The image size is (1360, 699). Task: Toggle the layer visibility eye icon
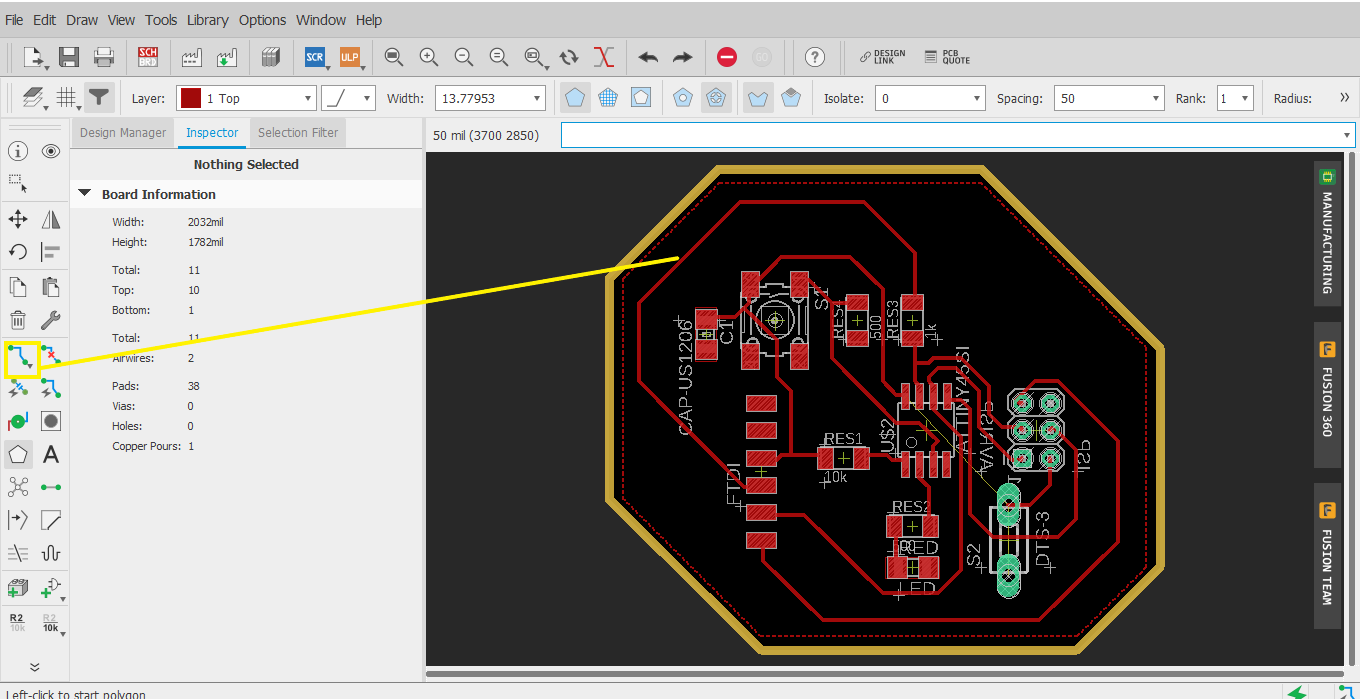pyautogui.click(x=51, y=151)
